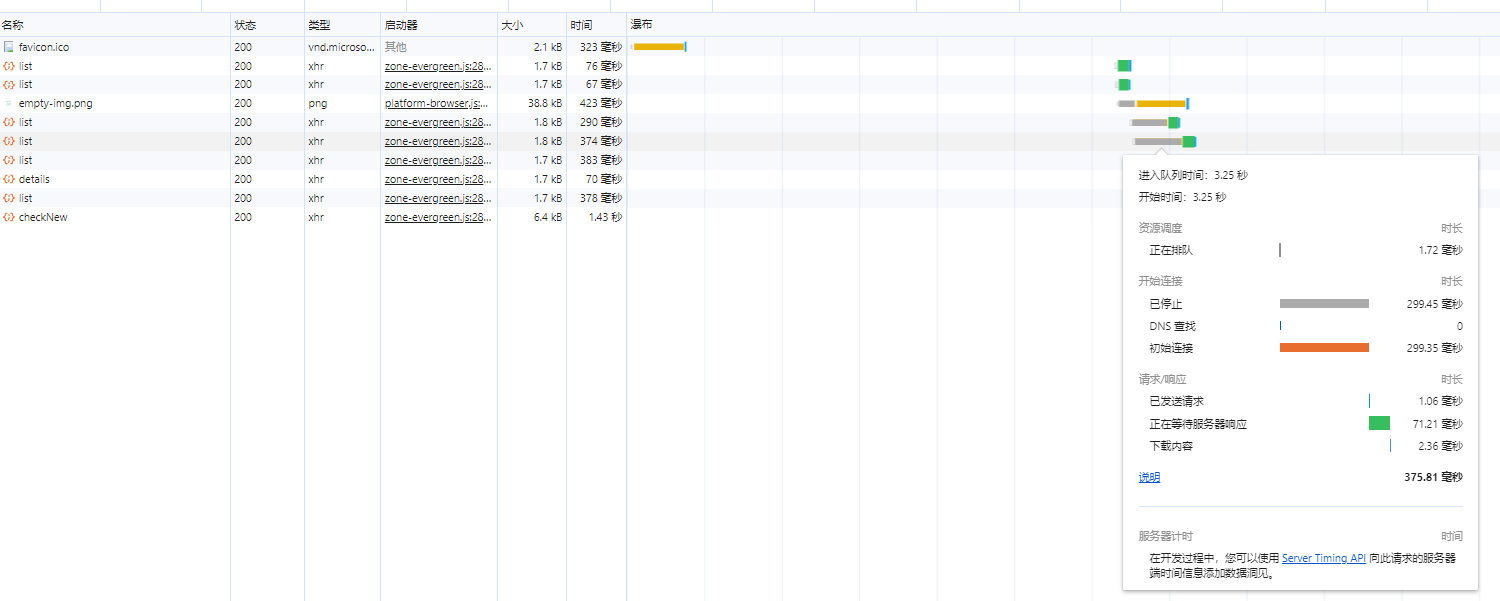Click the orange 初始连接 timing bar

(1324, 348)
